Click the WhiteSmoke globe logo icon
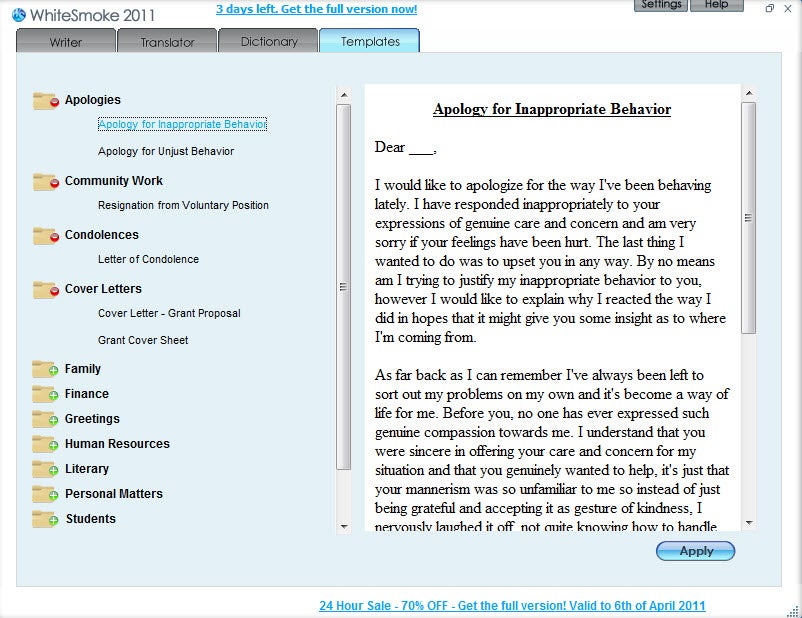802x618 pixels. (19, 15)
